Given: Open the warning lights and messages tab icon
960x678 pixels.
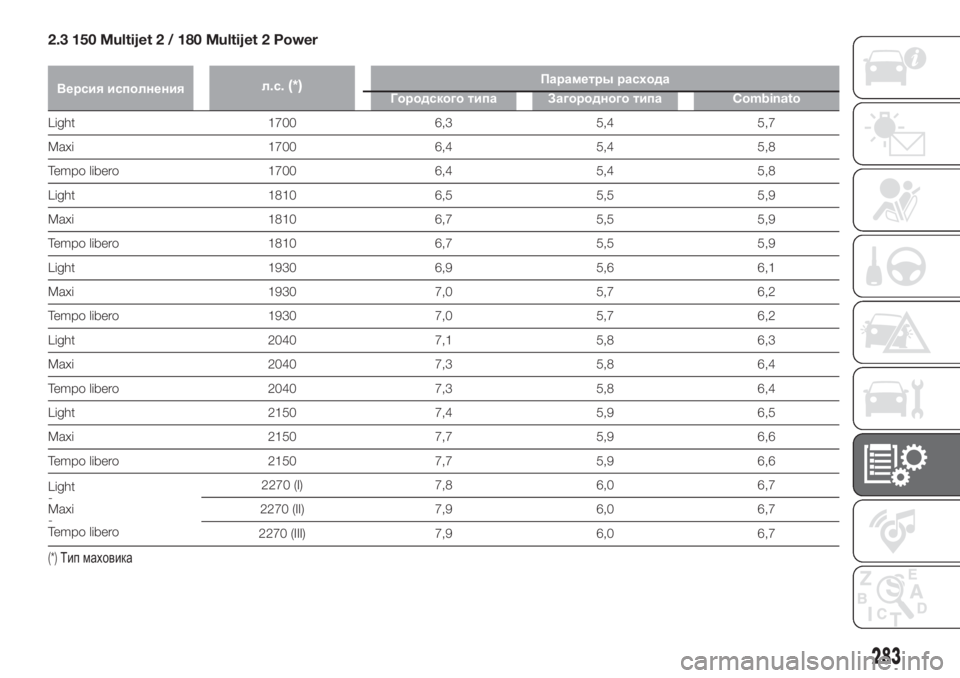Looking at the screenshot, I should coord(907,134).
